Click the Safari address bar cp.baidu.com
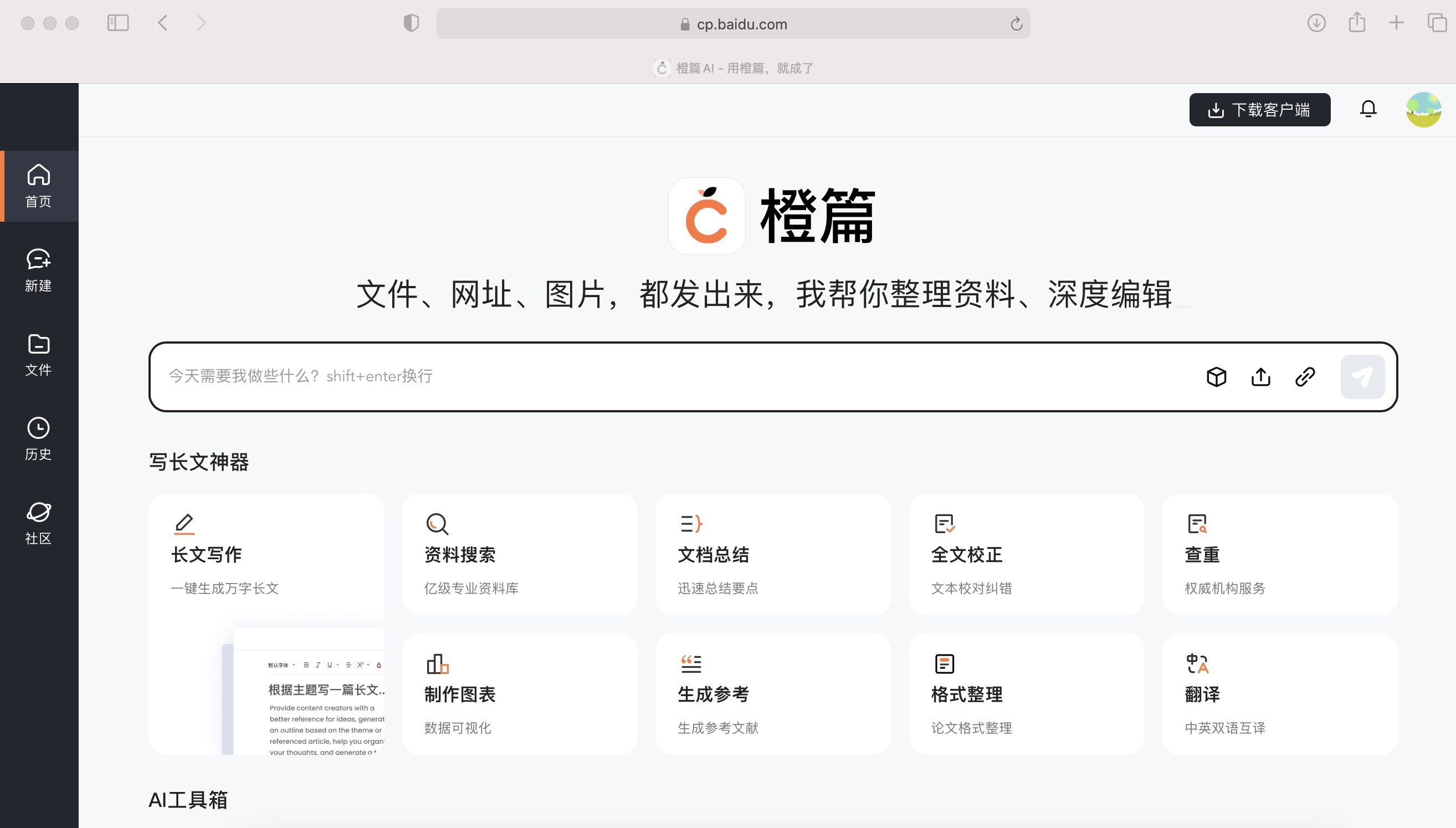 coord(733,24)
